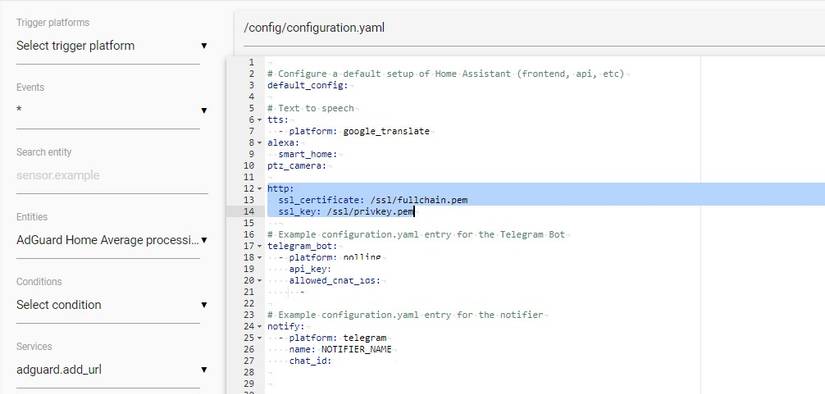Click the Text to speech comment line

pyautogui.click(x=310, y=108)
